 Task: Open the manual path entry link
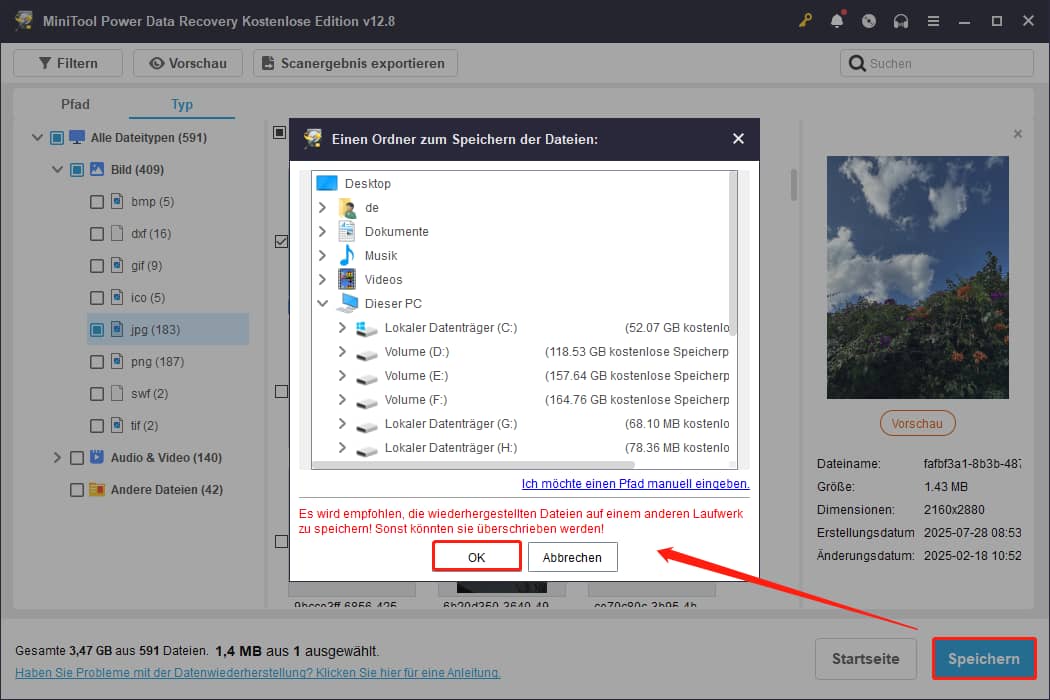pos(637,484)
